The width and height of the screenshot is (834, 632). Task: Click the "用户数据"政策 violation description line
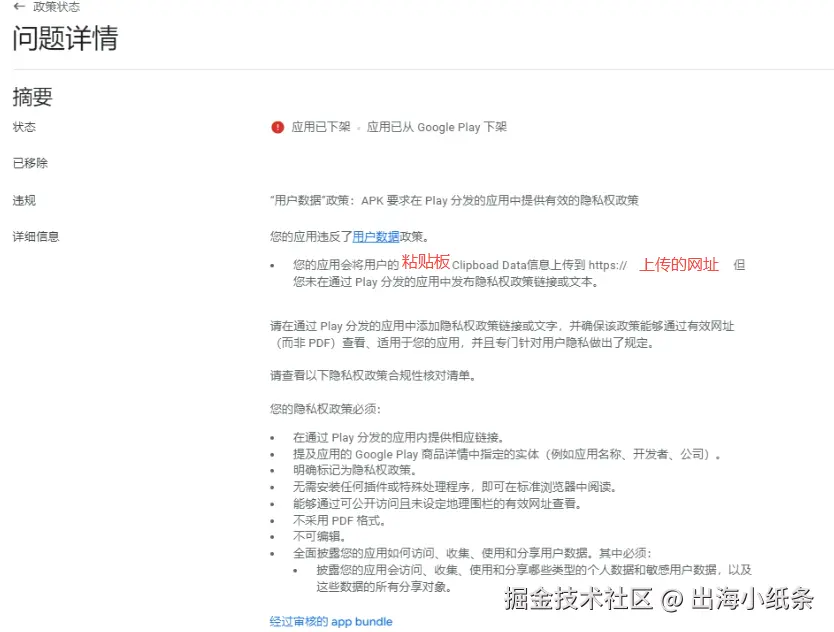(x=454, y=201)
